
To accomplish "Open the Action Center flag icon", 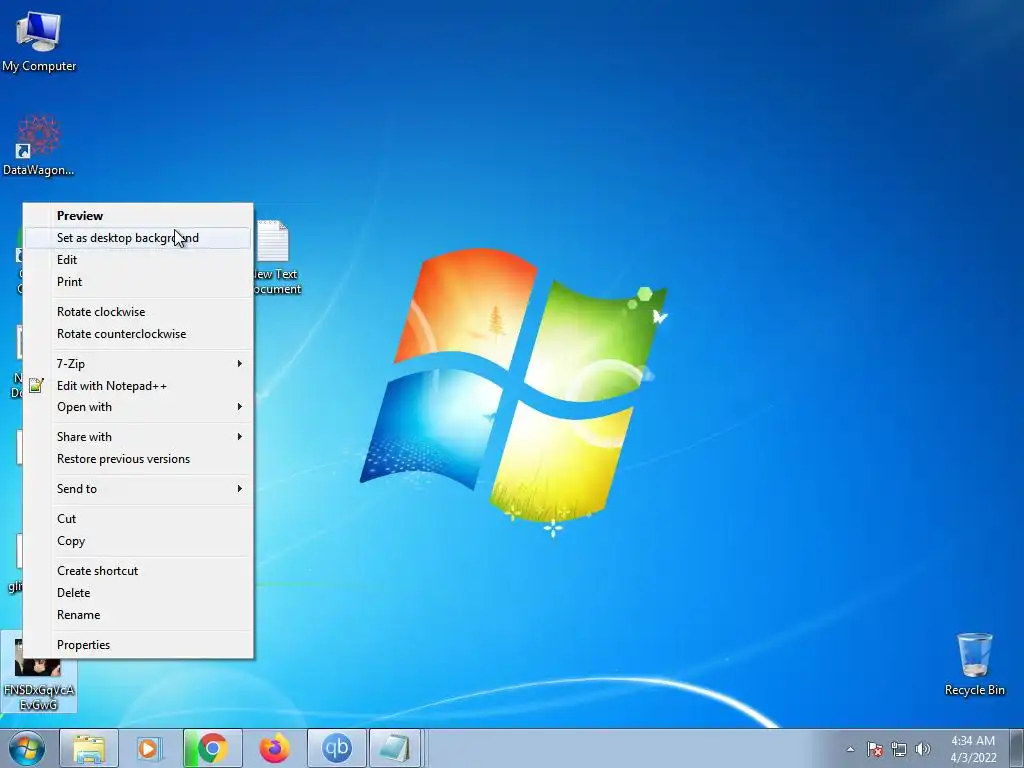I will [x=875, y=749].
